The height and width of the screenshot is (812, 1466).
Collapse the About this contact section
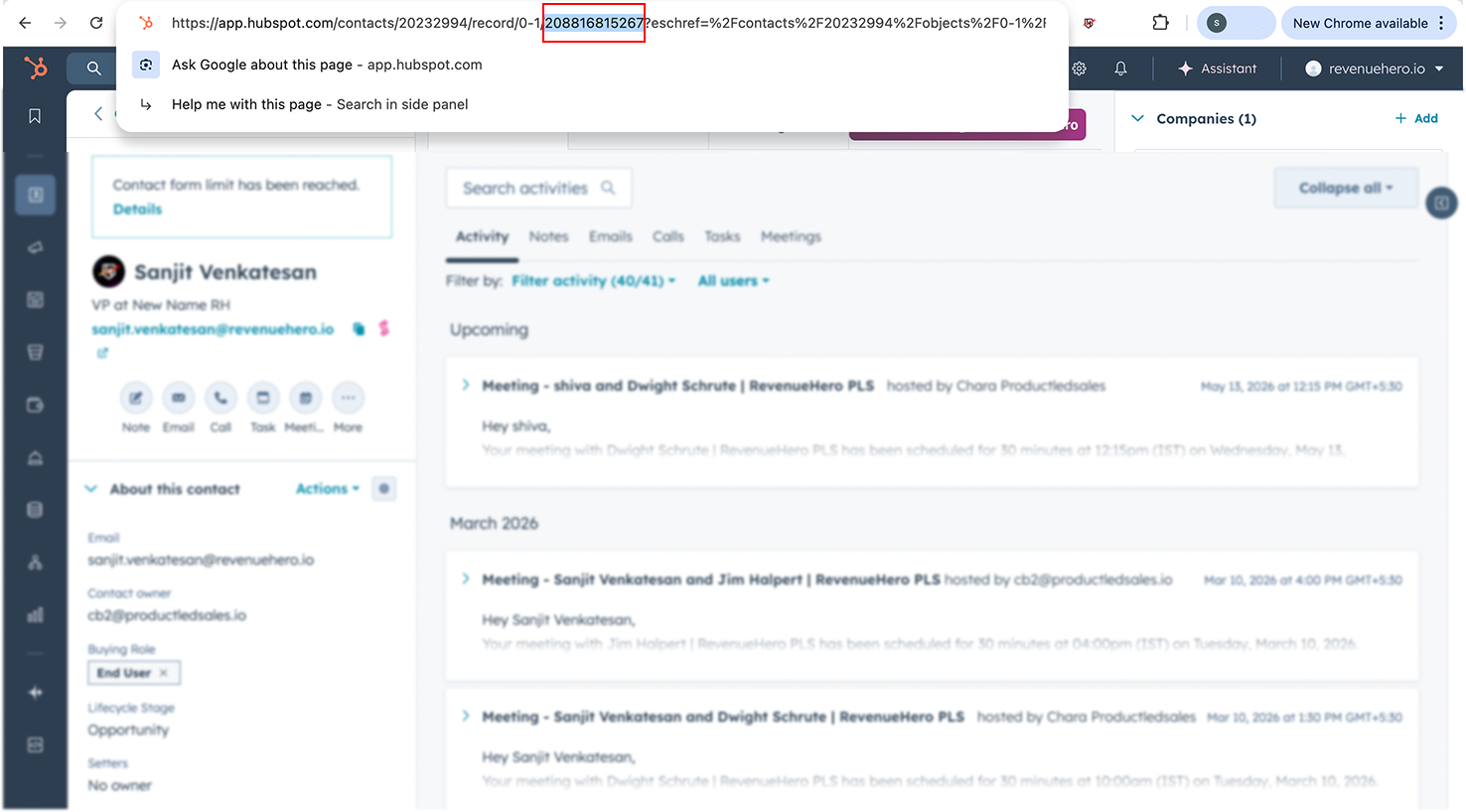pyautogui.click(x=90, y=488)
